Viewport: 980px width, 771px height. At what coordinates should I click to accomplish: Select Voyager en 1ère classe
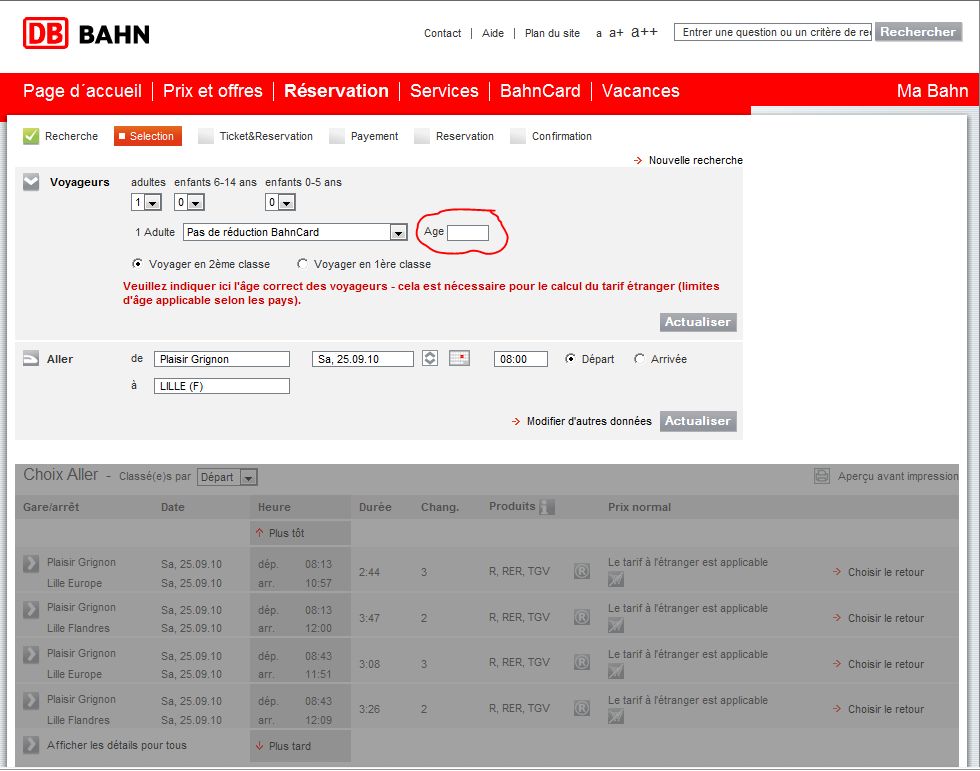click(x=302, y=264)
